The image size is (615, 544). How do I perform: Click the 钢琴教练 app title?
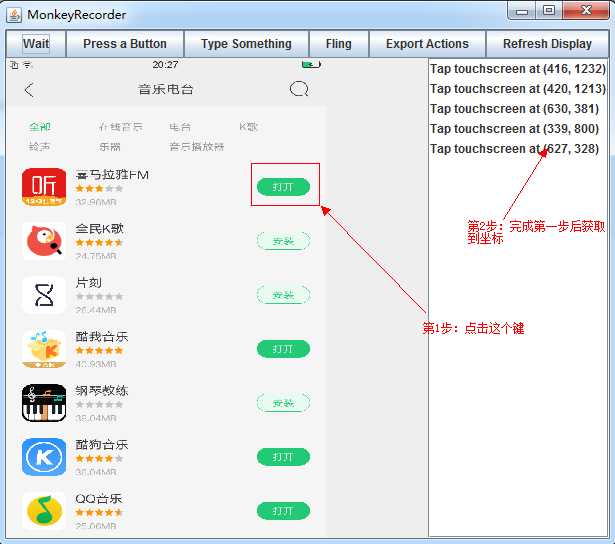tap(102, 391)
